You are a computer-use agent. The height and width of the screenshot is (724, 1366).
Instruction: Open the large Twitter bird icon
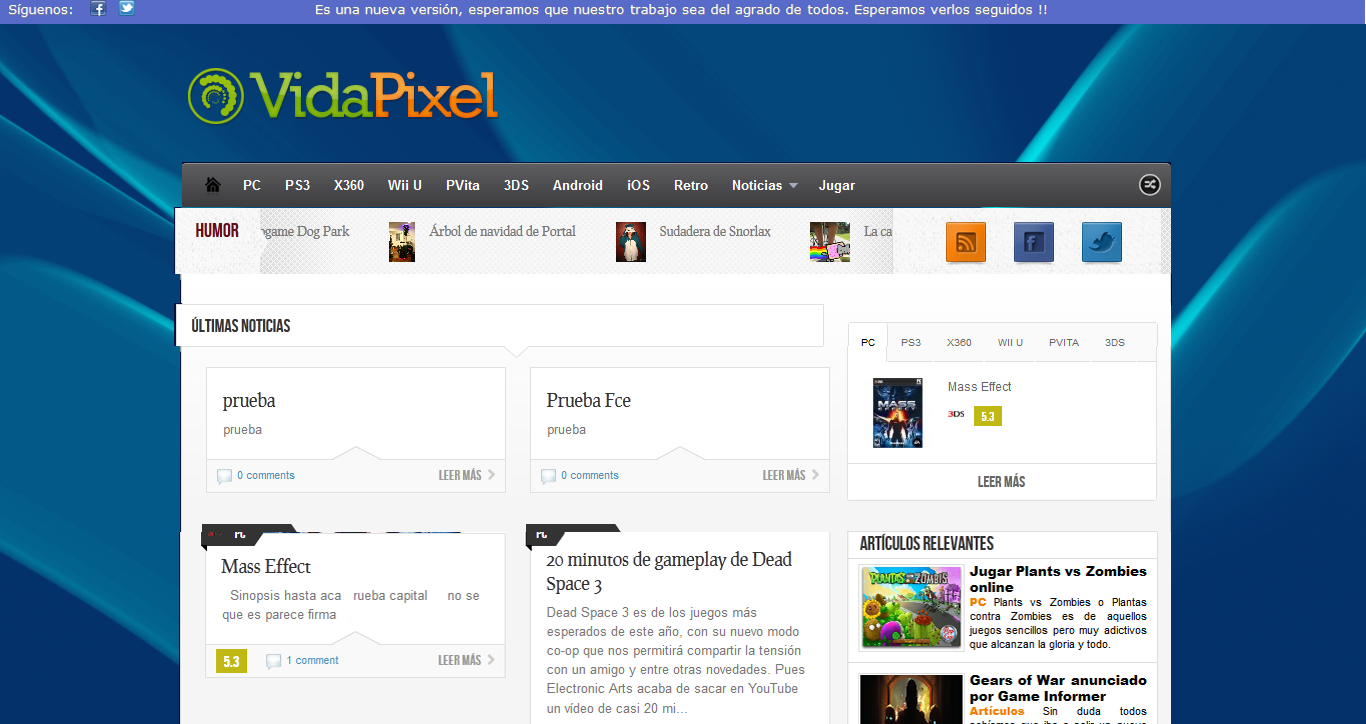coord(1102,242)
